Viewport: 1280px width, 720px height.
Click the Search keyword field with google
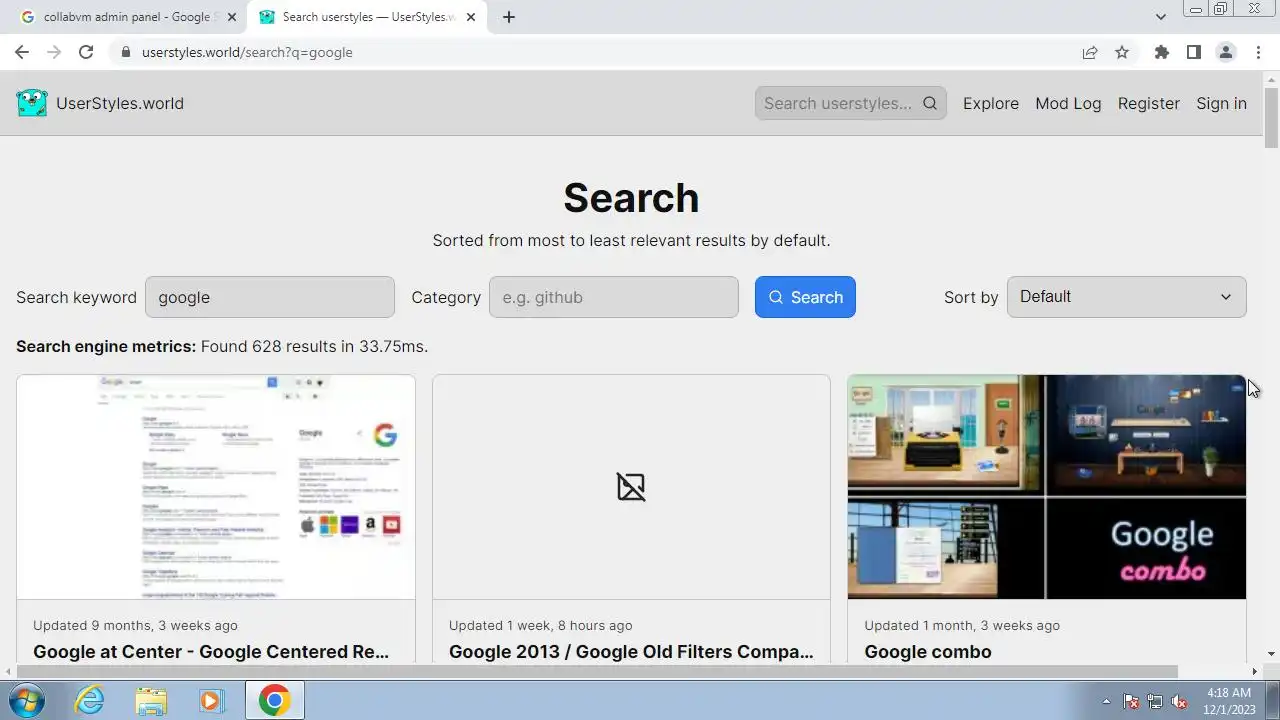[x=270, y=297]
